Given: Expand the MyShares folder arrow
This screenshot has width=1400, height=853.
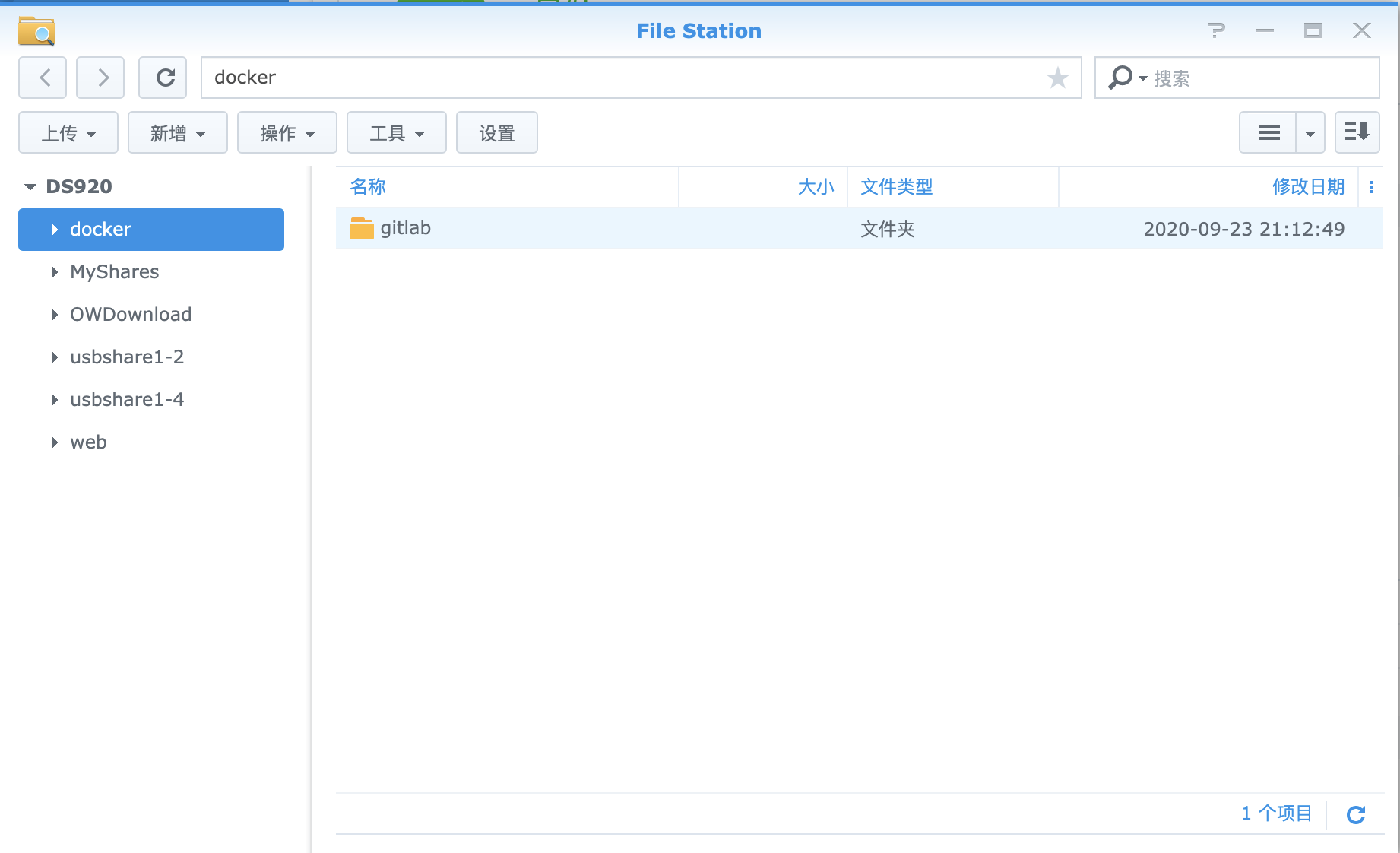Looking at the screenshot, I should (54, 272).
